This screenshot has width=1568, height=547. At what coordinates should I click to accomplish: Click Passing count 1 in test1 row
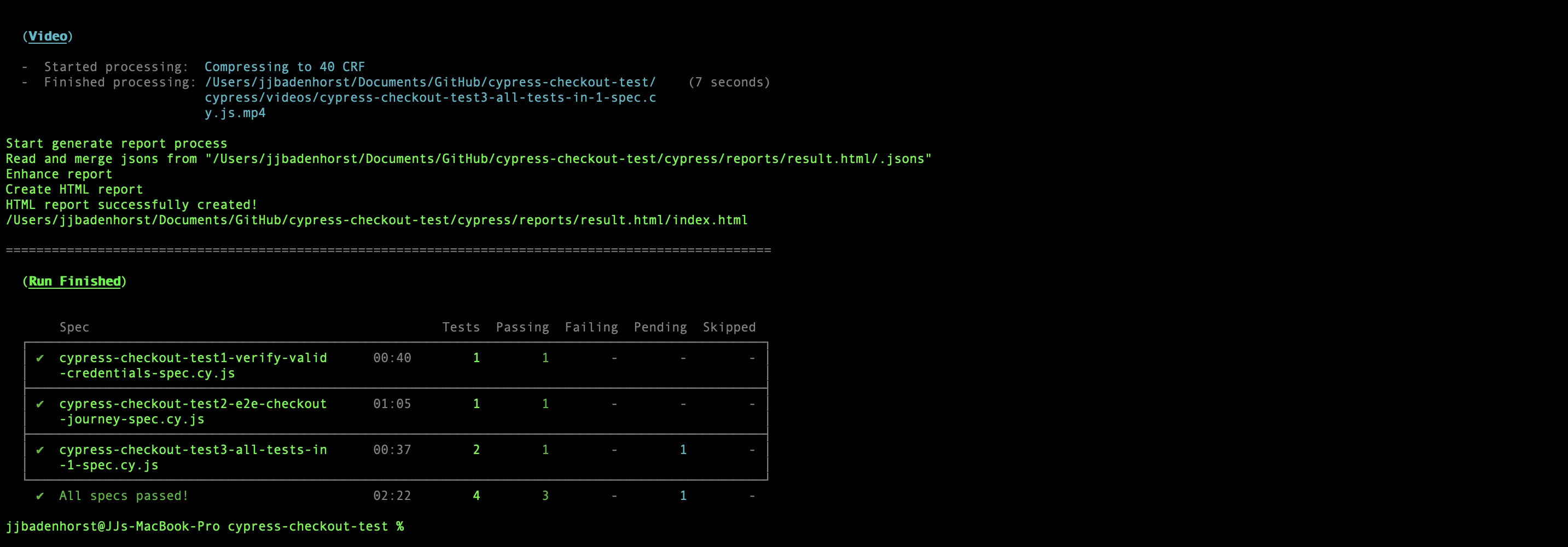coord(545,358)
